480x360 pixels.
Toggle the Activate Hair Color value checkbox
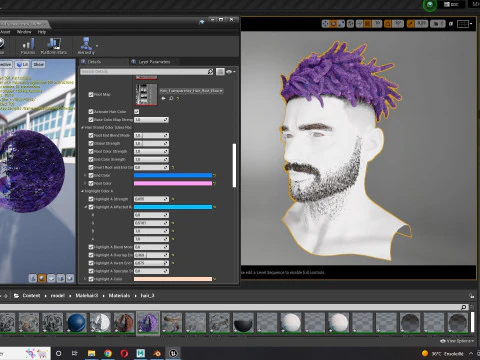tap(137, 112)
